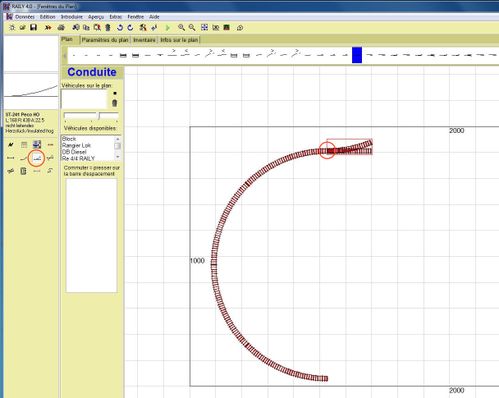
Task: Click the vehicle list scroll down arrow
Action: coord(117,157)
